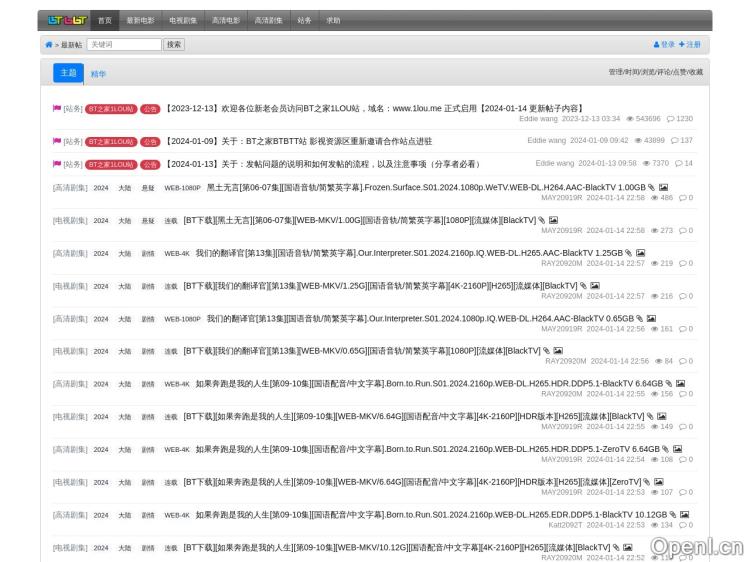750x562 pixels.
Task: Open the 高清剧集 navigation menu item
Action: [268, 20]
